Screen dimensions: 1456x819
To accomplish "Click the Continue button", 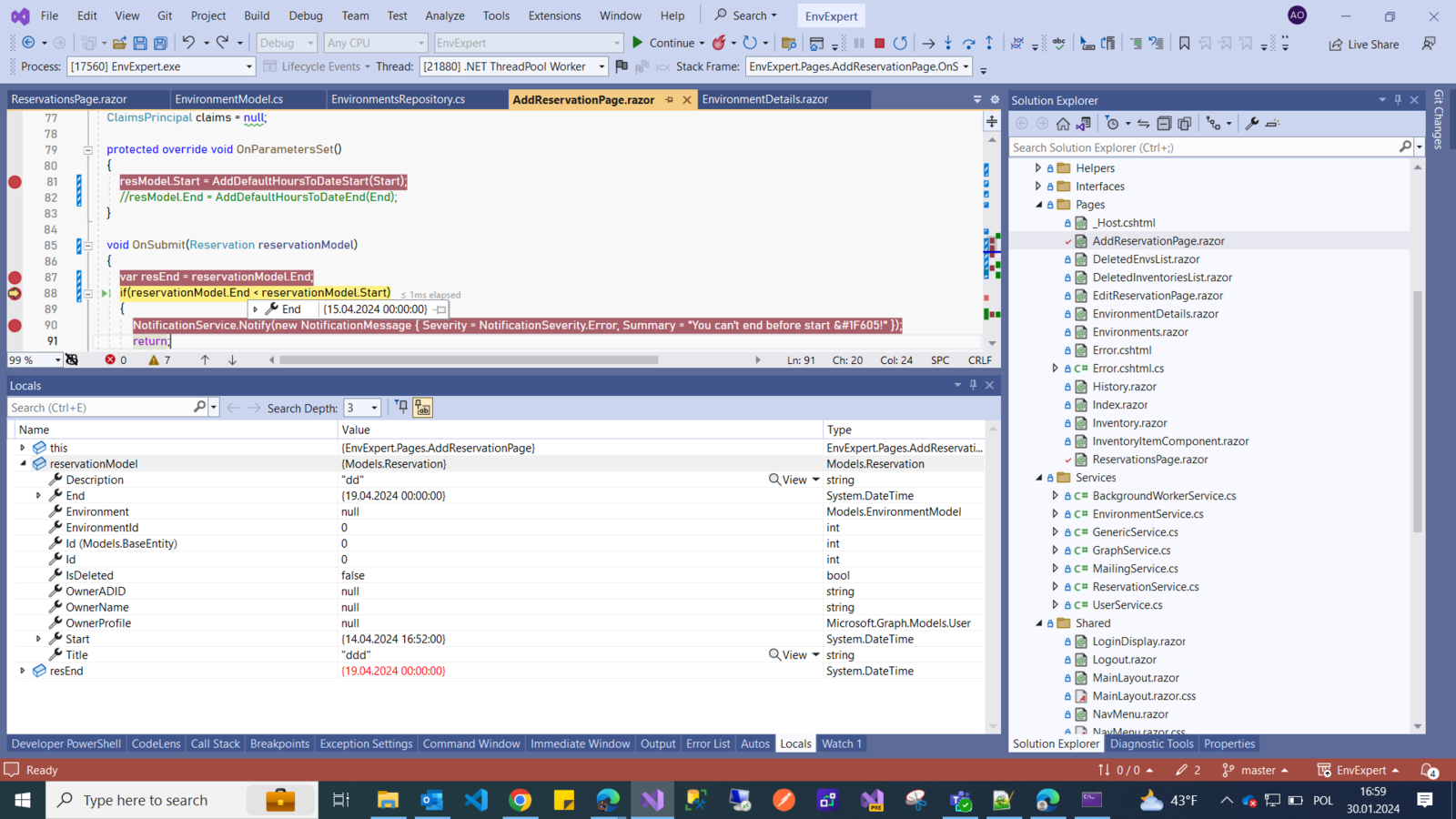I will [x=662, y=43].
